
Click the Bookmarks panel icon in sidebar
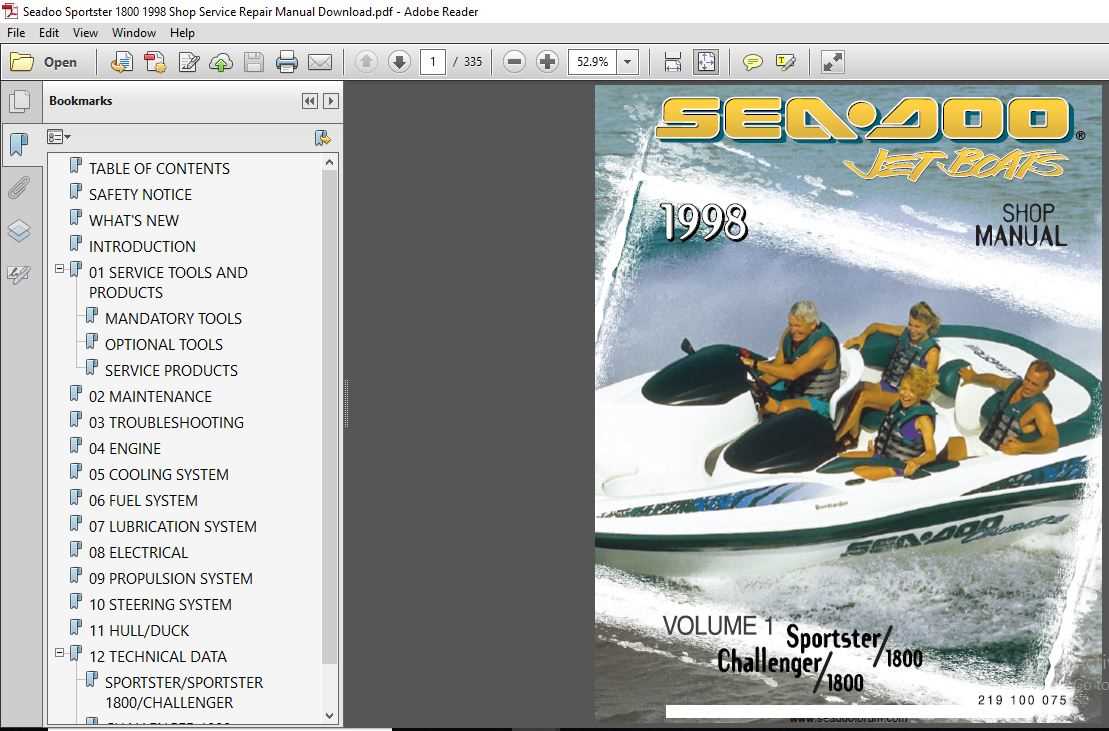pos(19,145)
